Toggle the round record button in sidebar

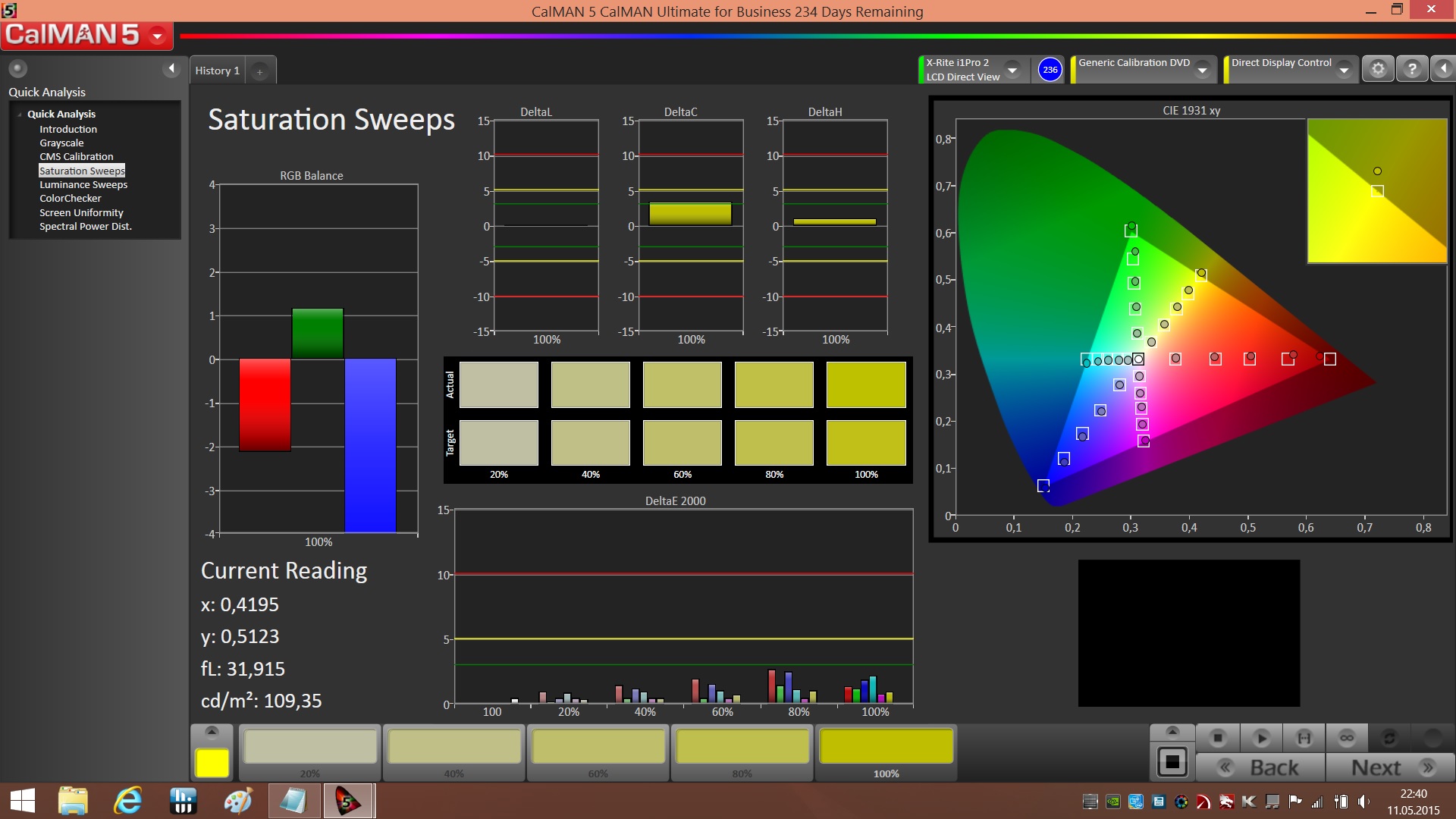(x=17, y=69)
